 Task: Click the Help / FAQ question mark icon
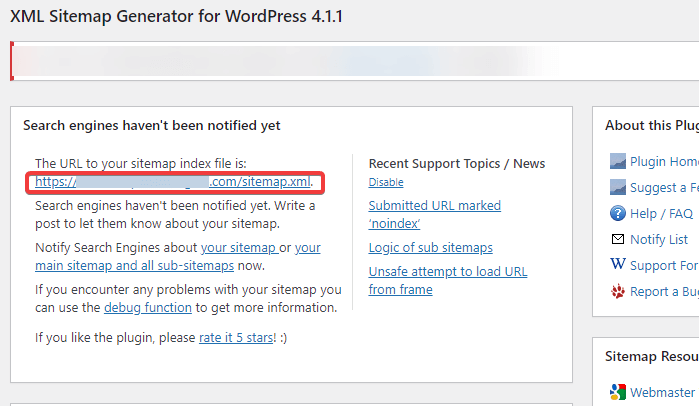click(x=617, y=213)
